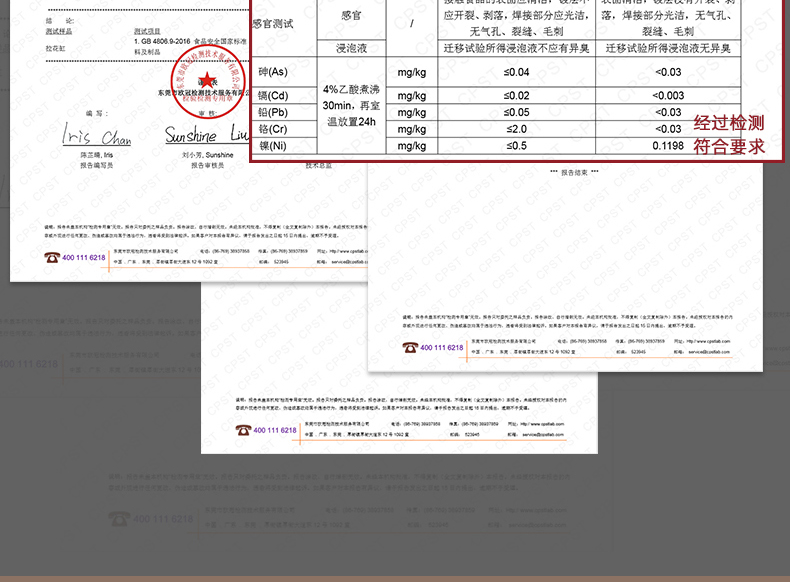Click the 浸泡液 table cell
Viewport: 790px width, 582px height.
[349, 47]
